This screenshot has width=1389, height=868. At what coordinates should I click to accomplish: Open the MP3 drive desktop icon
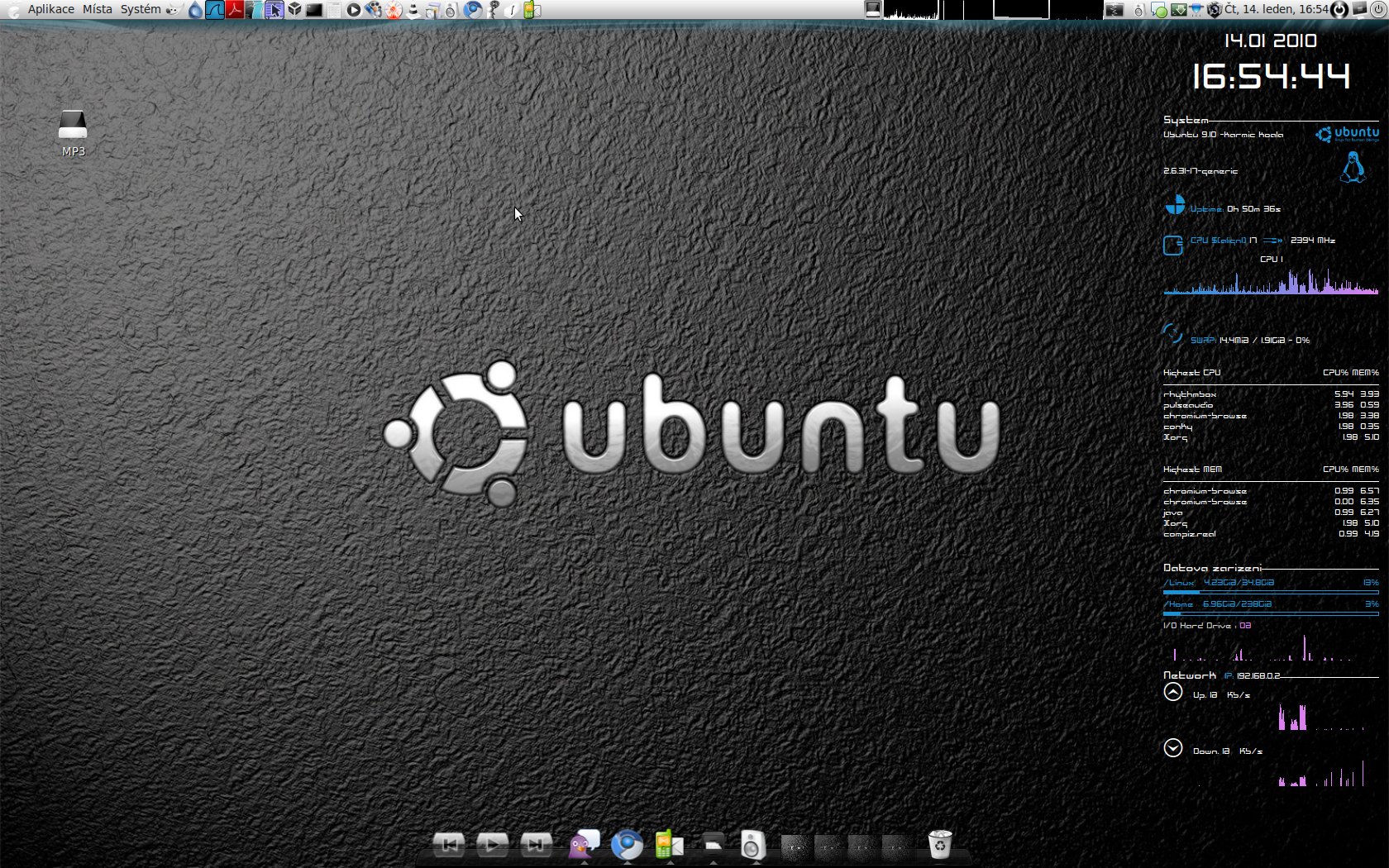click(73, 133)
